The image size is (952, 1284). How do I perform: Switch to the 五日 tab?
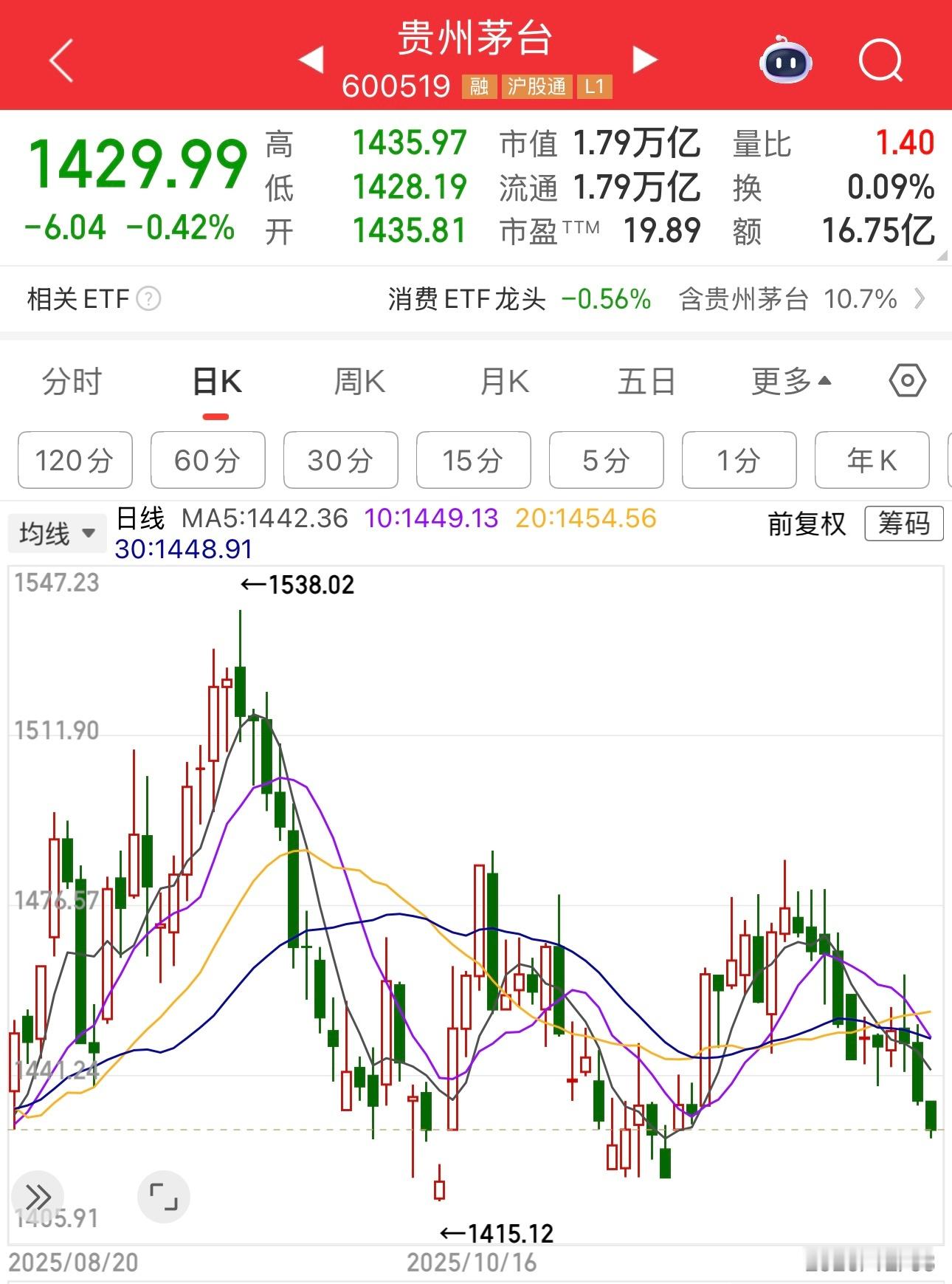point(646,382)
